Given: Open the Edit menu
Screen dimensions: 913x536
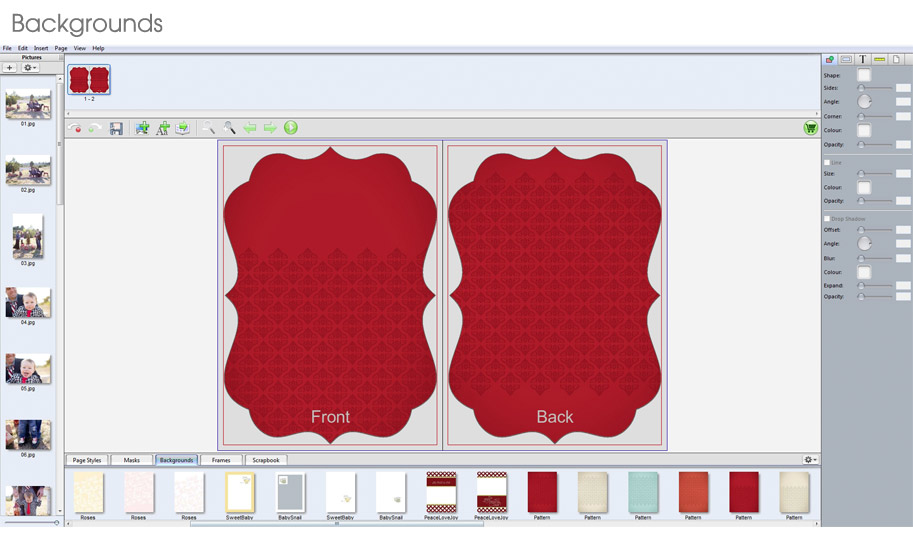Looking at the screenshot, I should pos(23,48).
